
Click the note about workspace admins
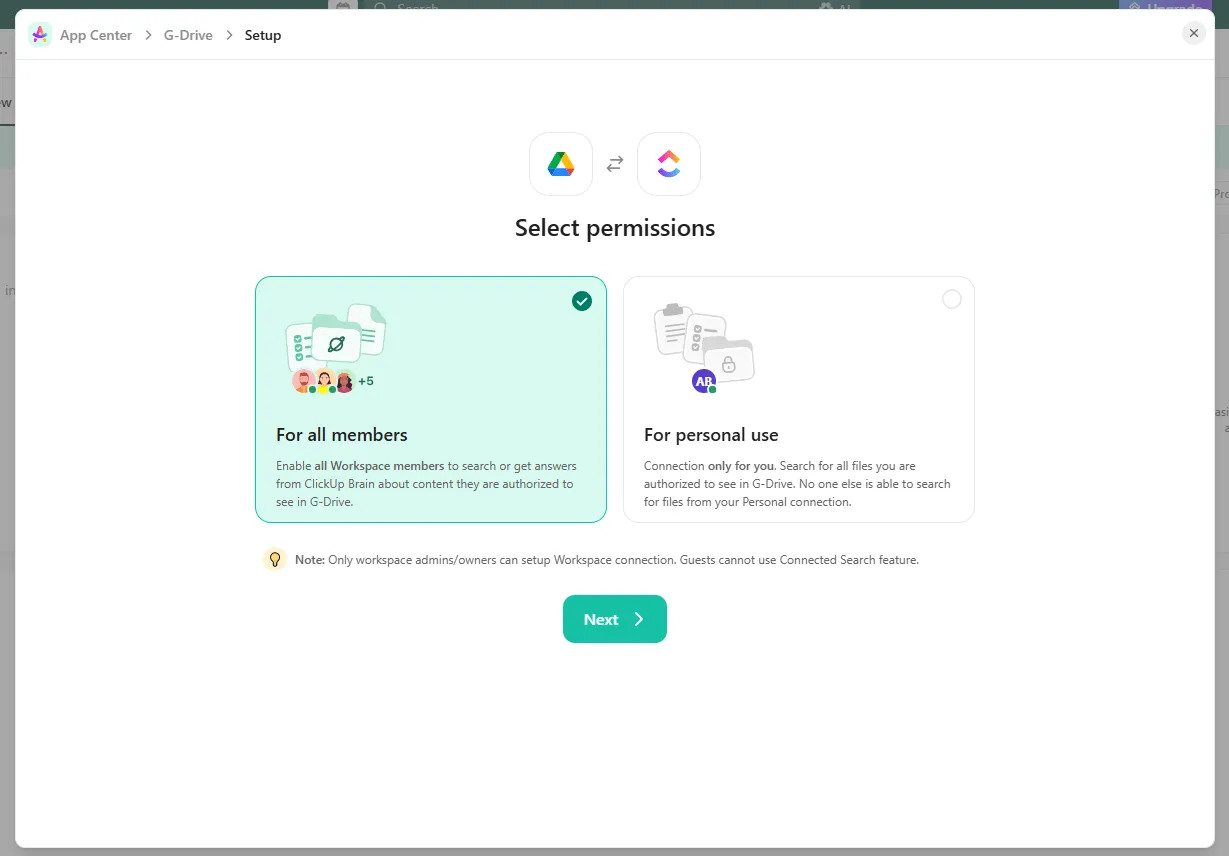(607, 560)
